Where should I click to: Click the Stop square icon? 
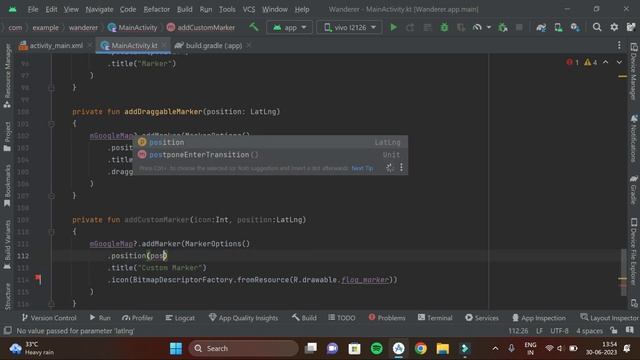click(519, 27)
